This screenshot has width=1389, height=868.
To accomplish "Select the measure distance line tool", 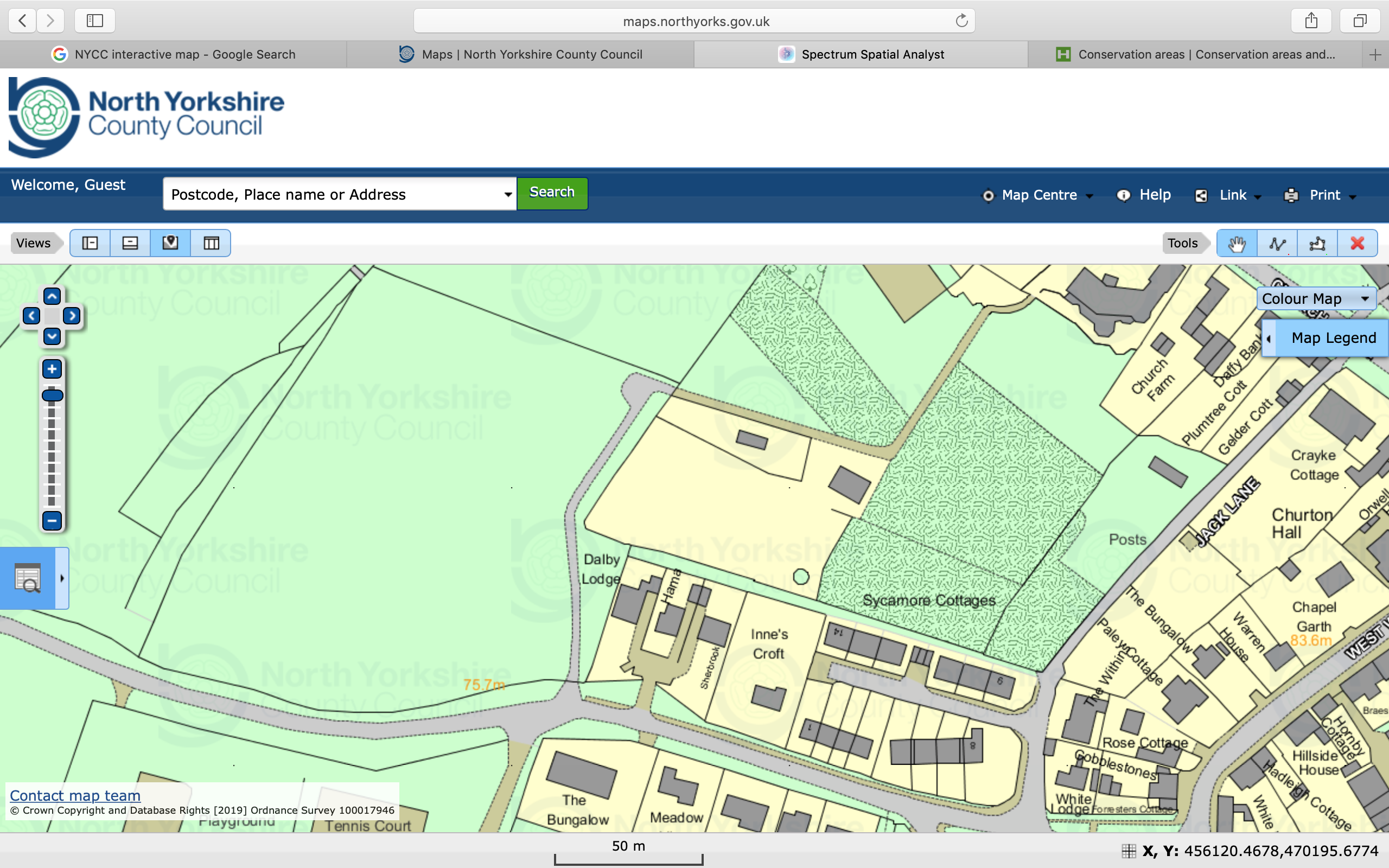I will (1277, 244).
